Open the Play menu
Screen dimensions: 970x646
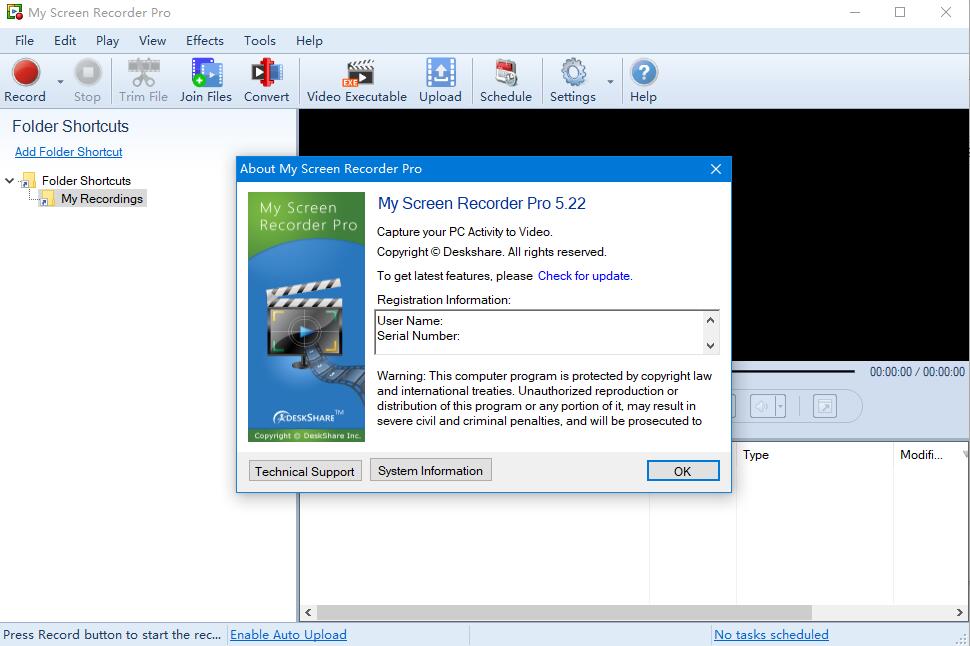pos(107,41)
